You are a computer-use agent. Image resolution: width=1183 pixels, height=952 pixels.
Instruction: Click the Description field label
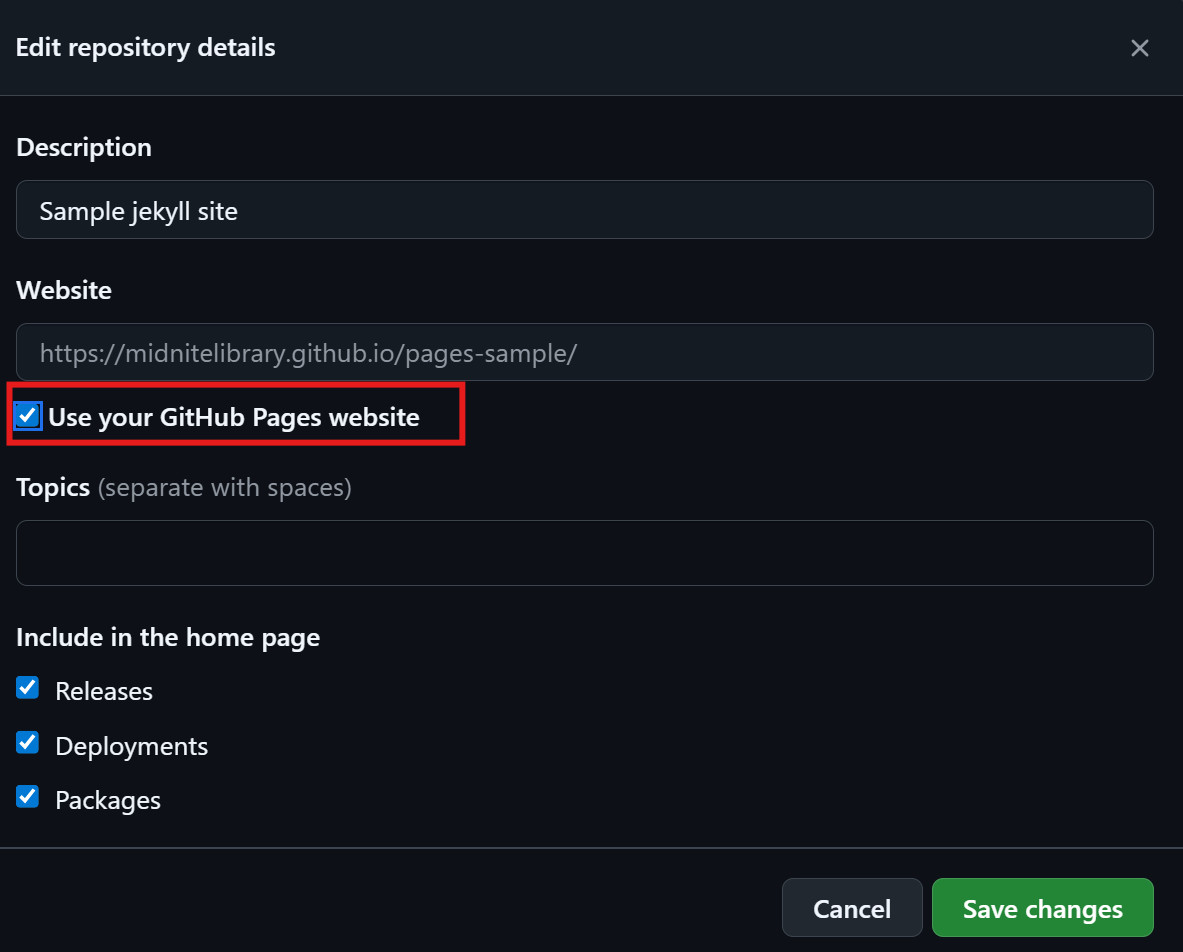[84, 147]
